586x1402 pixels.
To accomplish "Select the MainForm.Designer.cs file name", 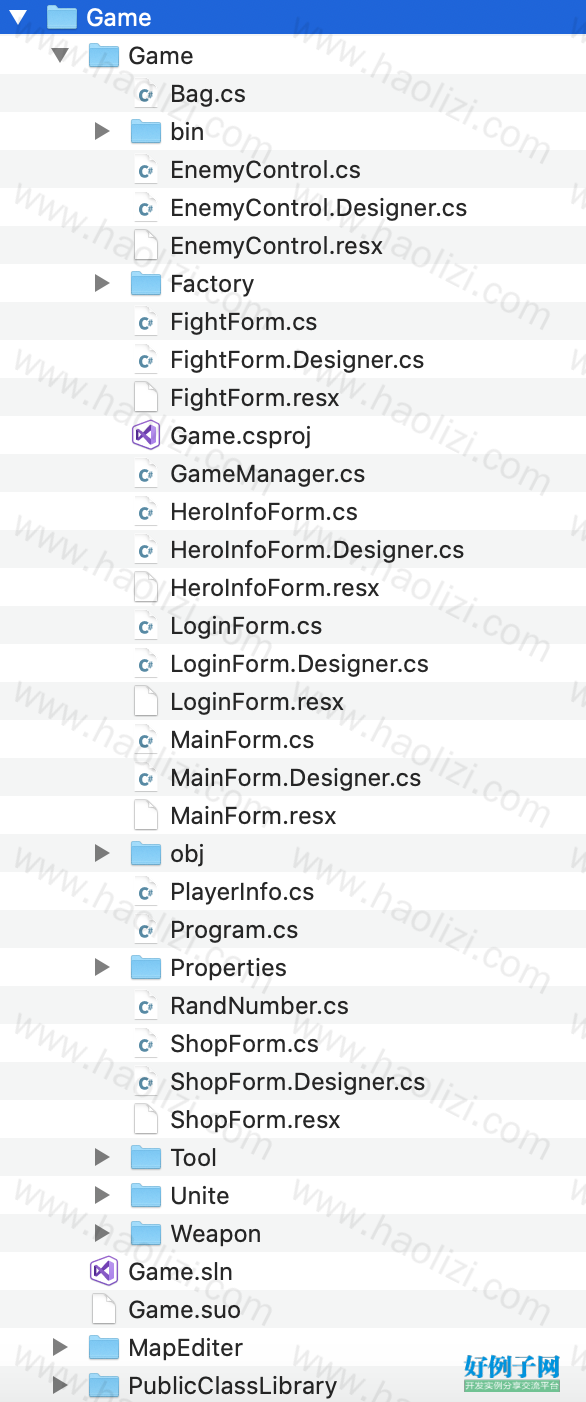I will coord(296,778).
